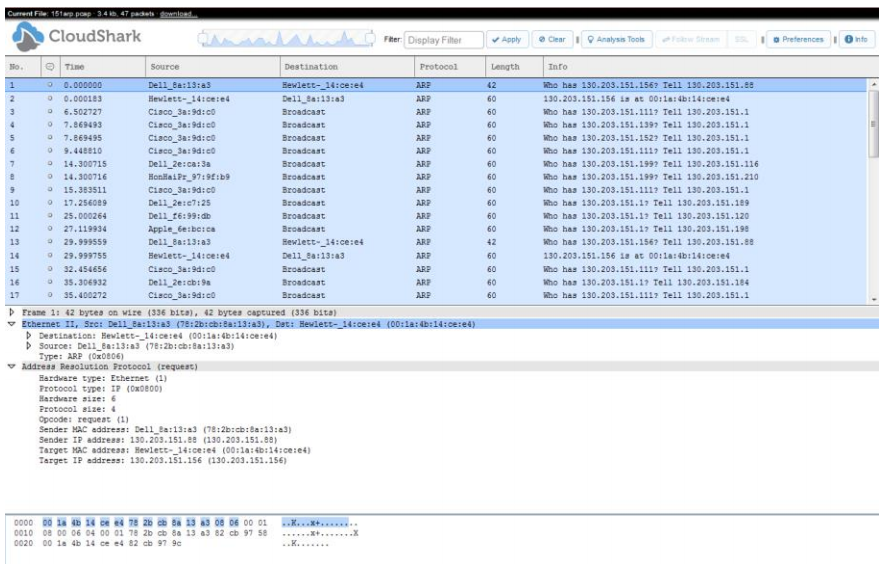
Task: Click comment marker of packet 4
Action: (x=50, y=125)
